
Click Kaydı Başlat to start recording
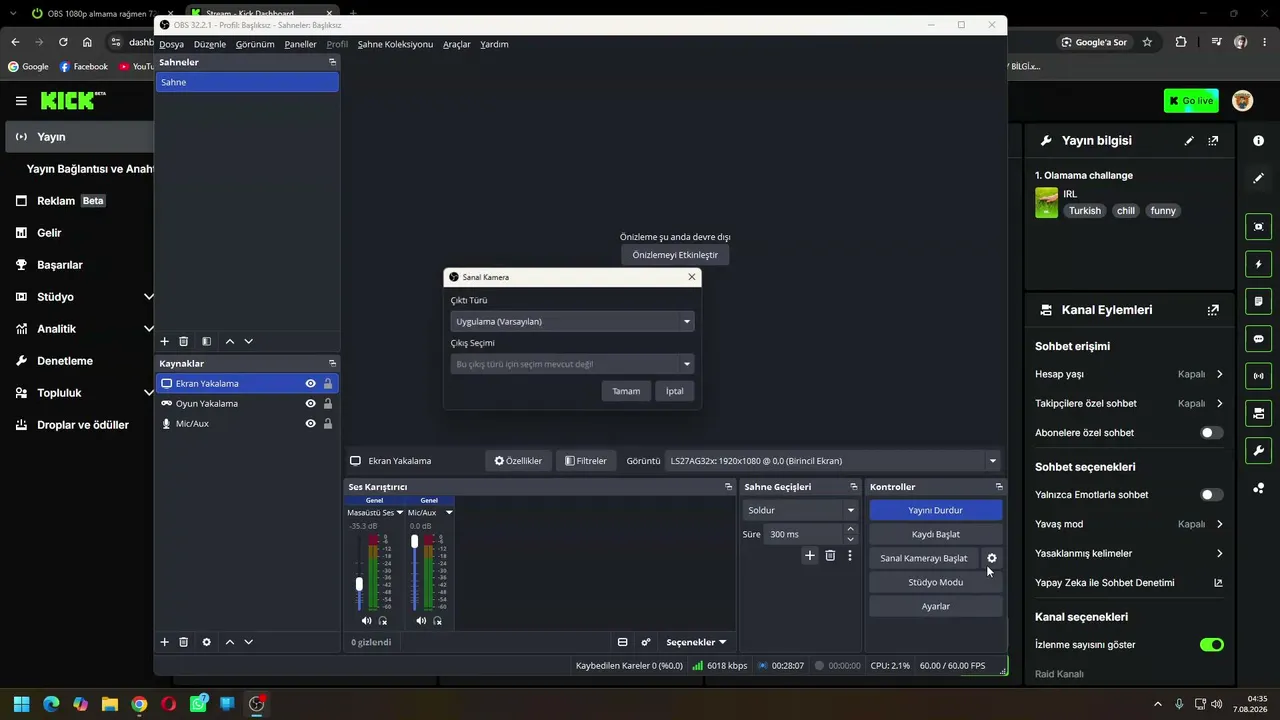pyautogui.click(x=935, y=534)
